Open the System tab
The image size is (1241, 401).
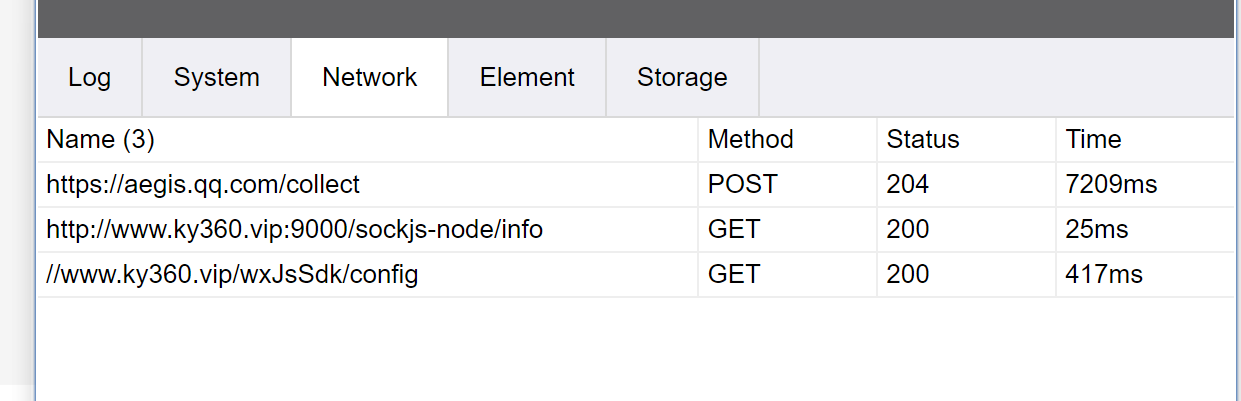(x=216, y=78)
